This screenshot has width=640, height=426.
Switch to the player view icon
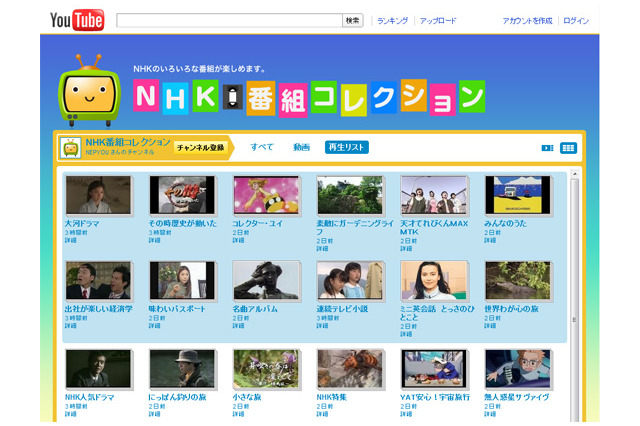[547, 148]
